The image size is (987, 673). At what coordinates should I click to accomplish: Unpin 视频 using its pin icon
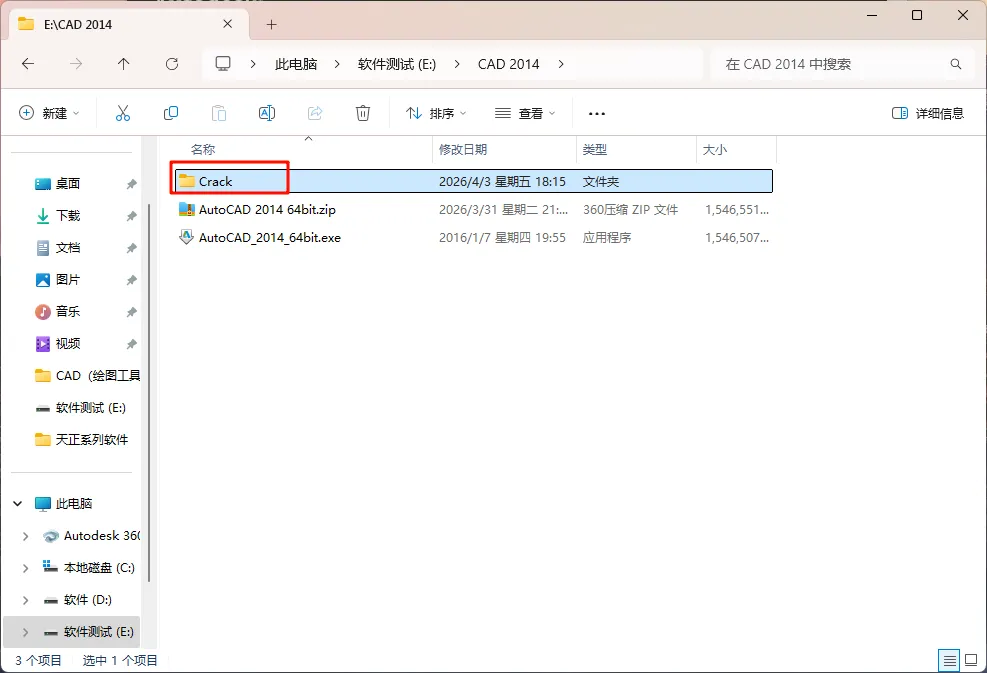point(131,344)
